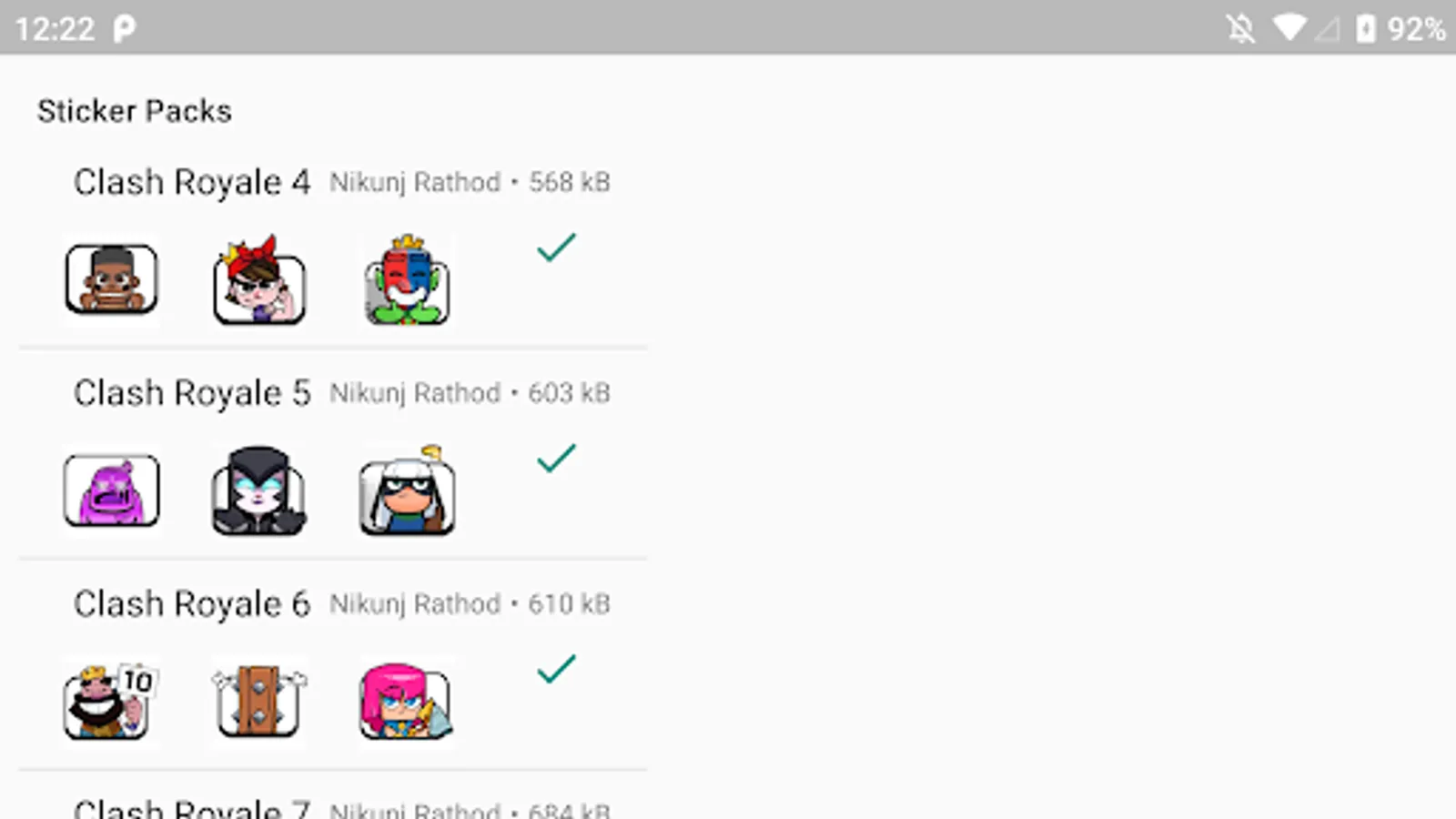Open the red-blue faced goblin jester sticker
Viewport: 1456px width, 819px height.
click(407, 279)
